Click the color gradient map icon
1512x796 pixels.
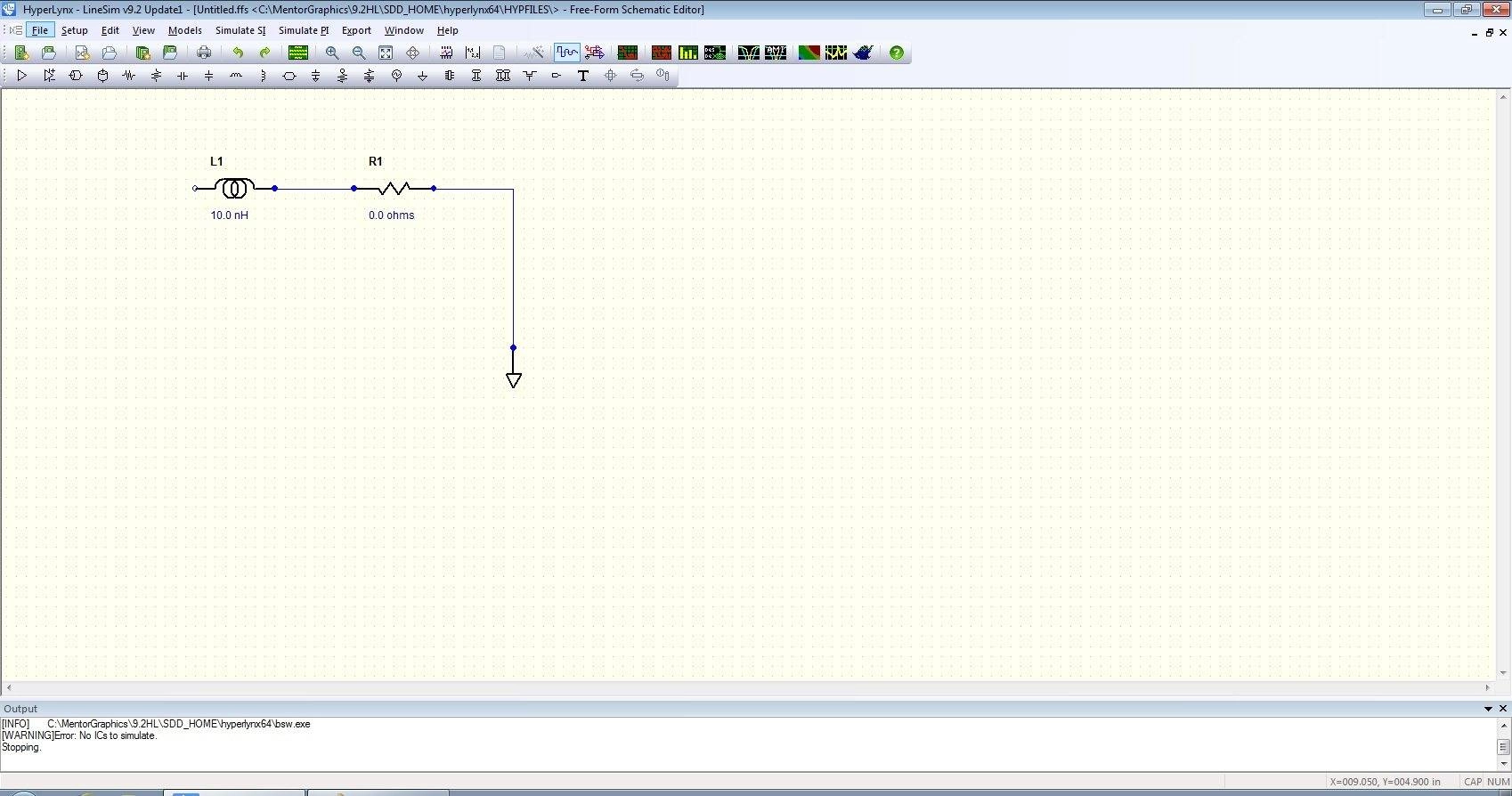(809, 53)
